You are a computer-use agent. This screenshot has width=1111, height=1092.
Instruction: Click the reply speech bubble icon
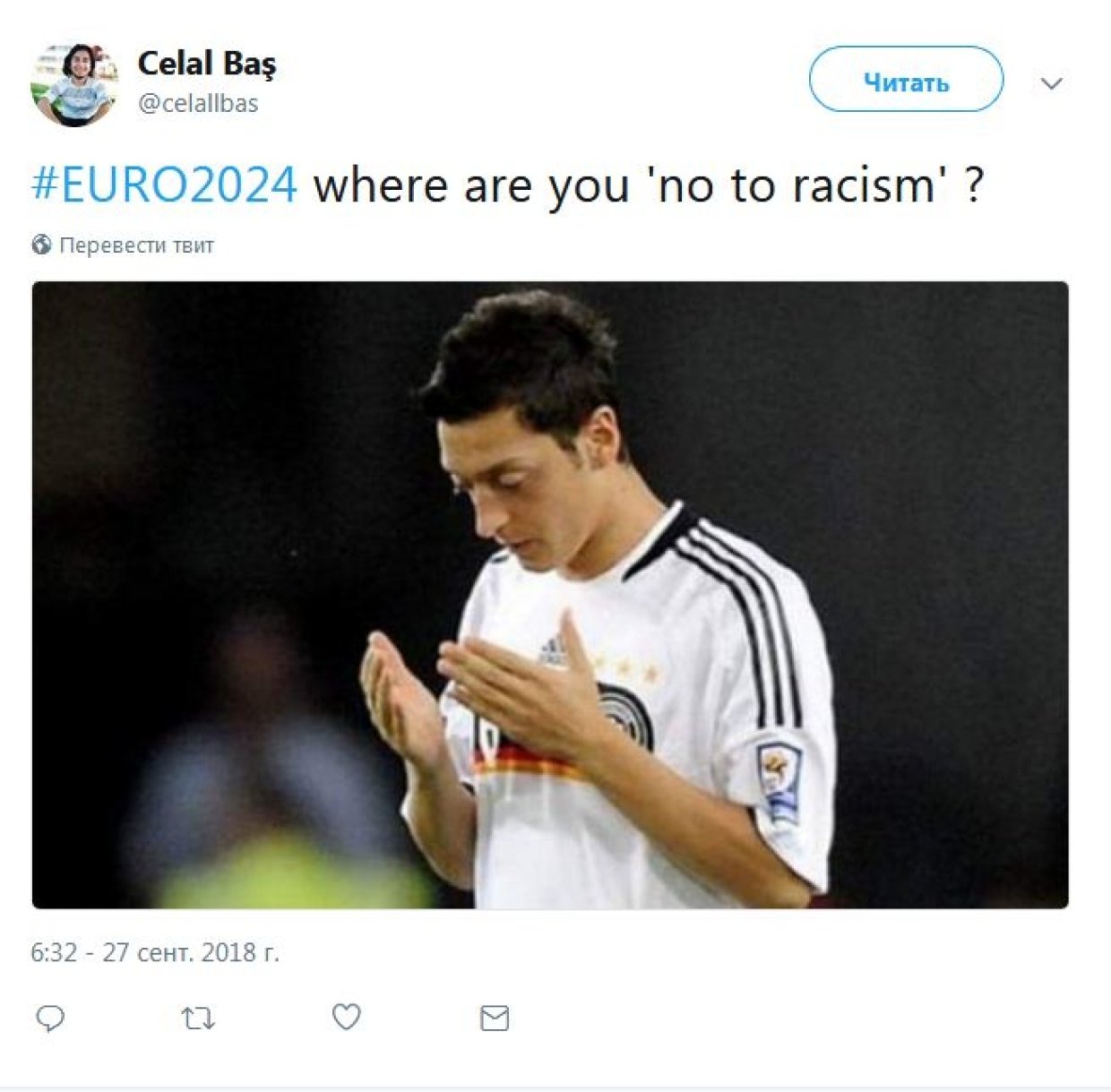[49, 1018]
